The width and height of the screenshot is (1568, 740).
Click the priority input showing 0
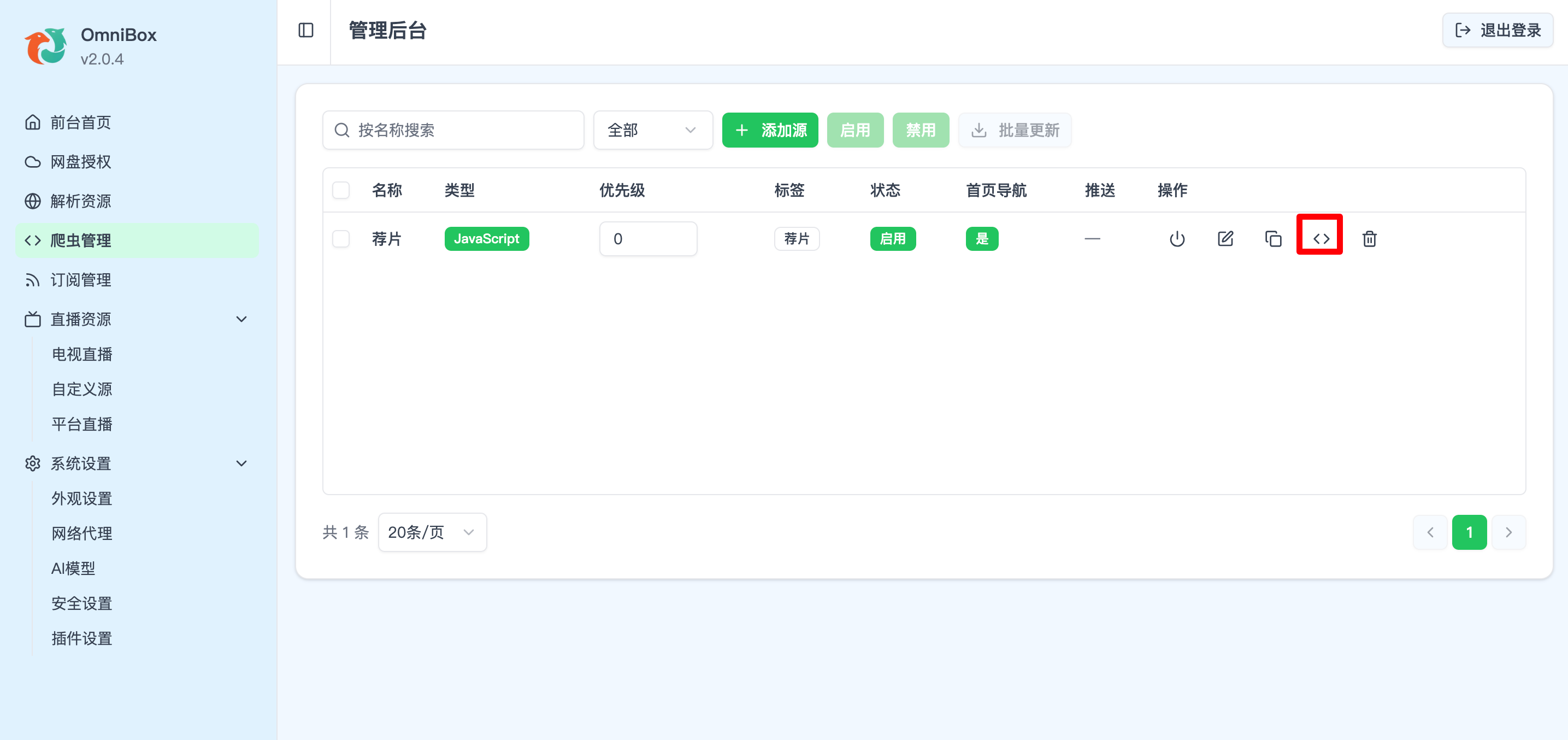647,239
